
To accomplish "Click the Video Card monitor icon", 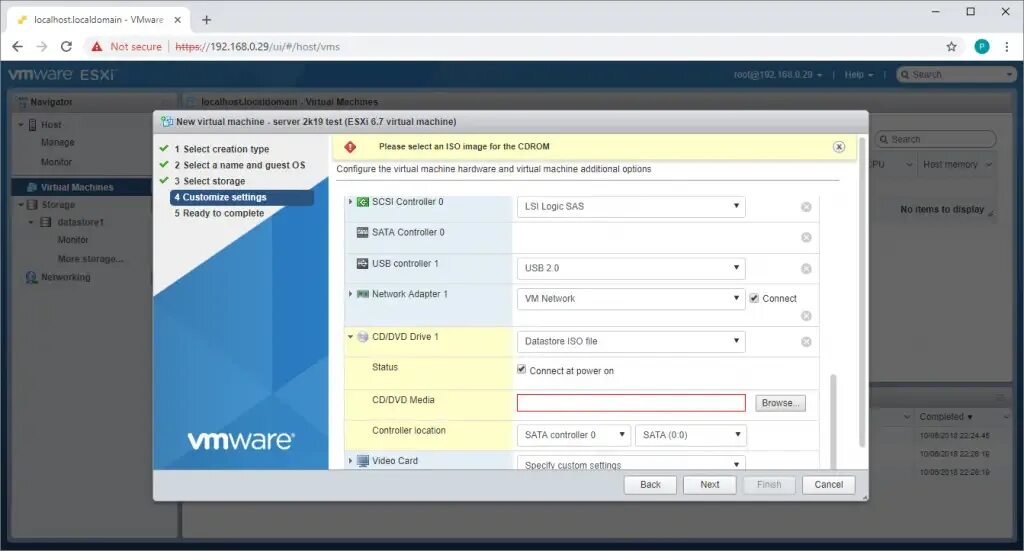I will 362,461.
